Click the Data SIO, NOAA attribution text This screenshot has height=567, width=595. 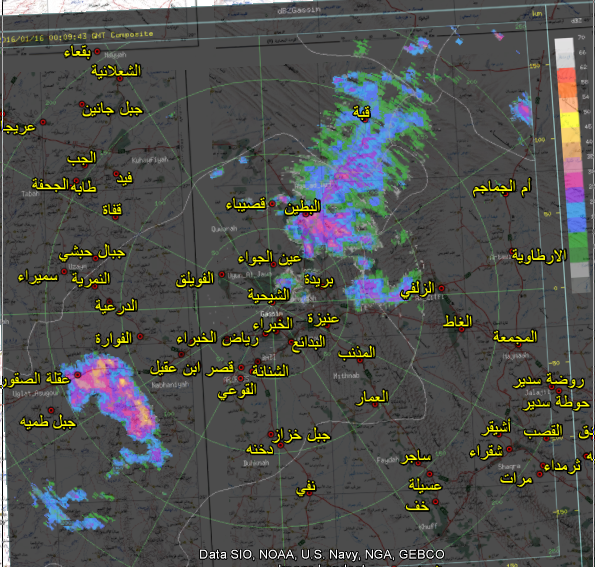(x=321, y=554)
